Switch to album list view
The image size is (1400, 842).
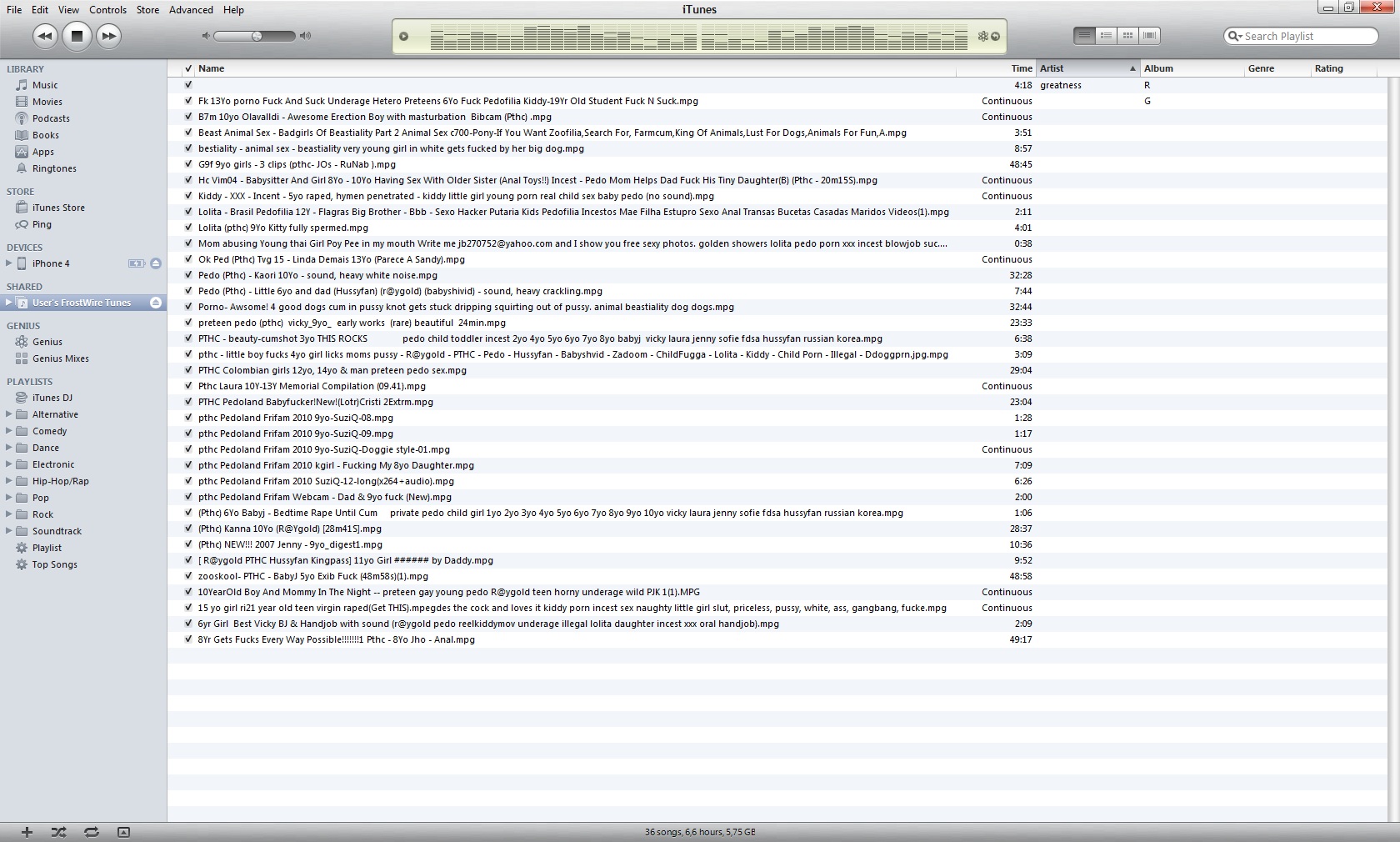[x=1106, y=36]
